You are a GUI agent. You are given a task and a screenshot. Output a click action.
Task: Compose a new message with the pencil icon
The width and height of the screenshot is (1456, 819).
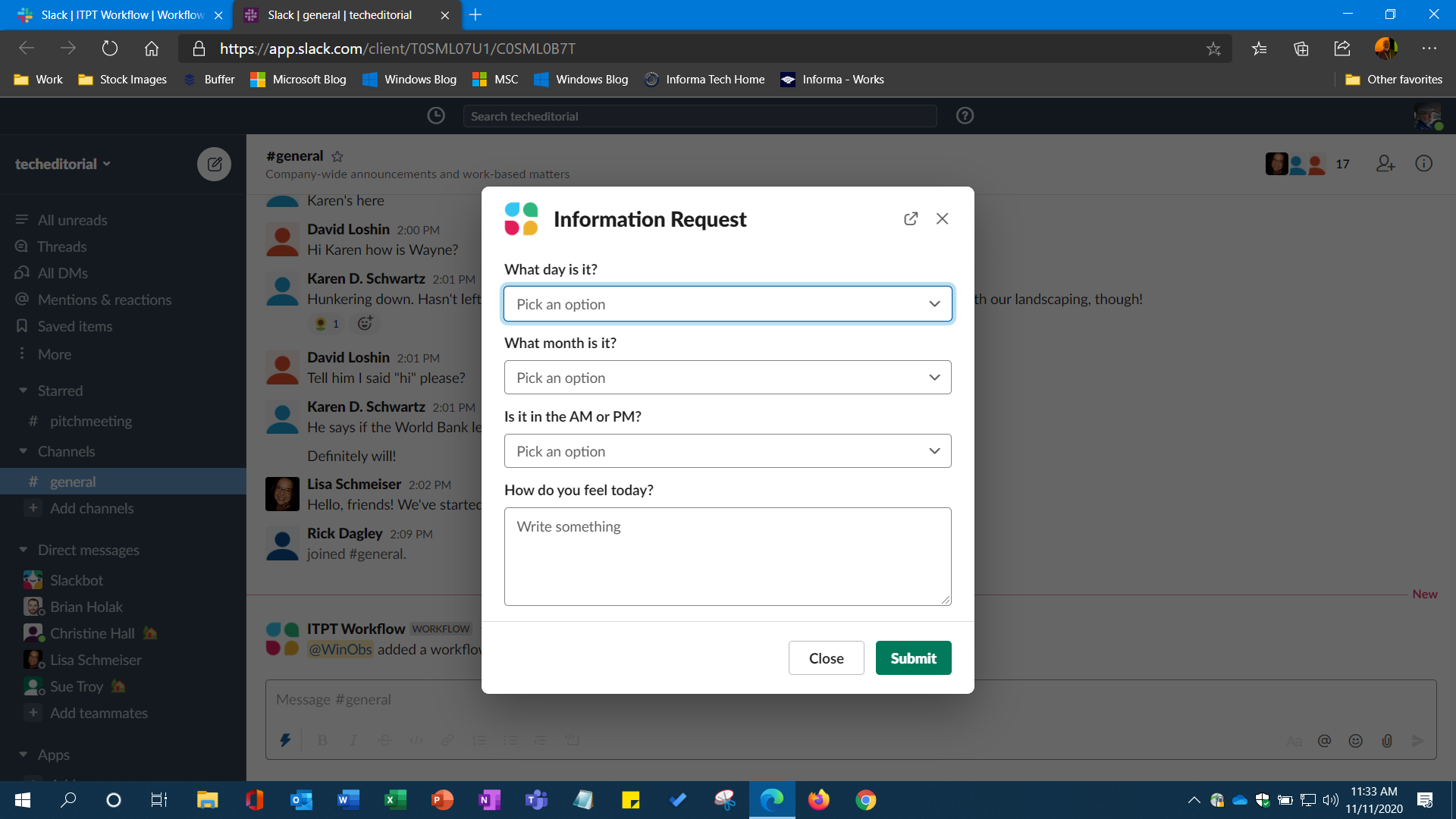[x=215, y=164]
